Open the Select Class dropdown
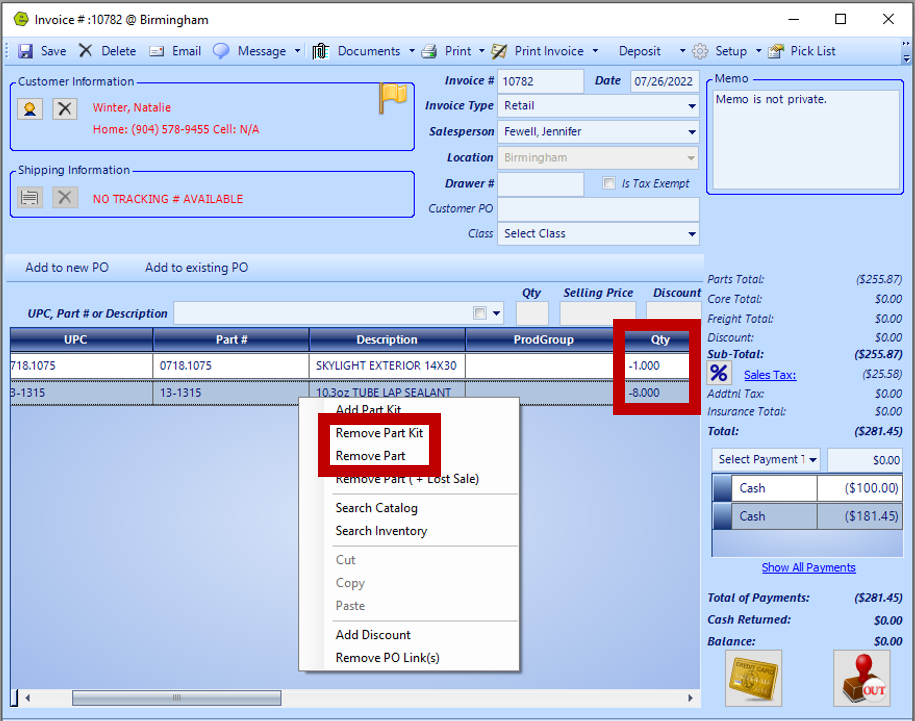 [x=692, y=234]
